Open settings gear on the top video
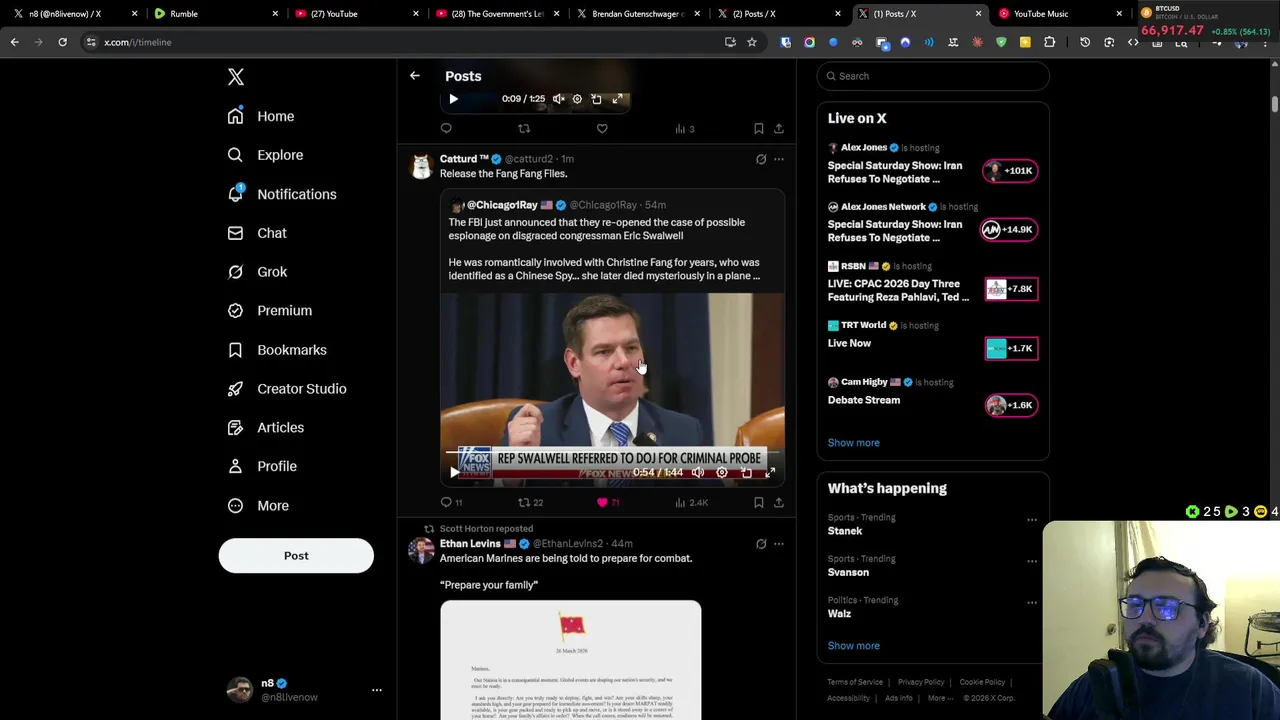 click(x=577, y=99)
